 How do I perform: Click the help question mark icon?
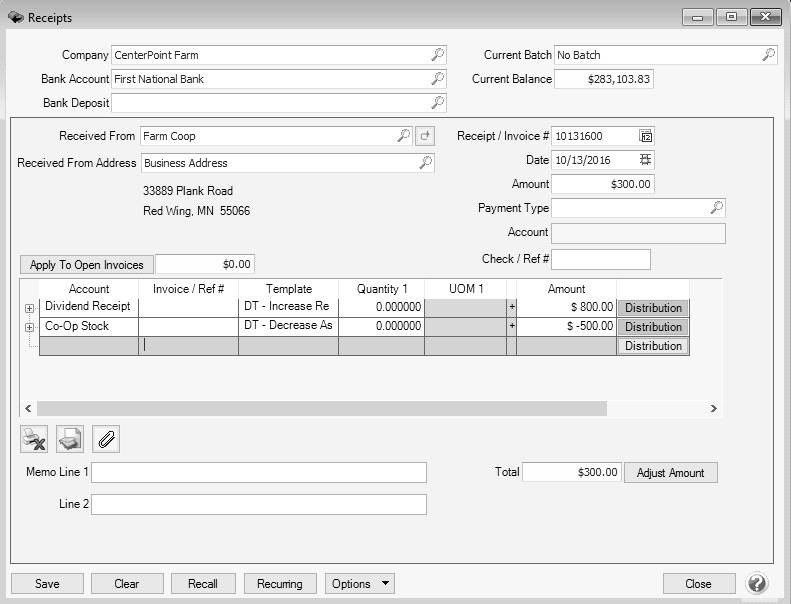(x=757, y=583)
